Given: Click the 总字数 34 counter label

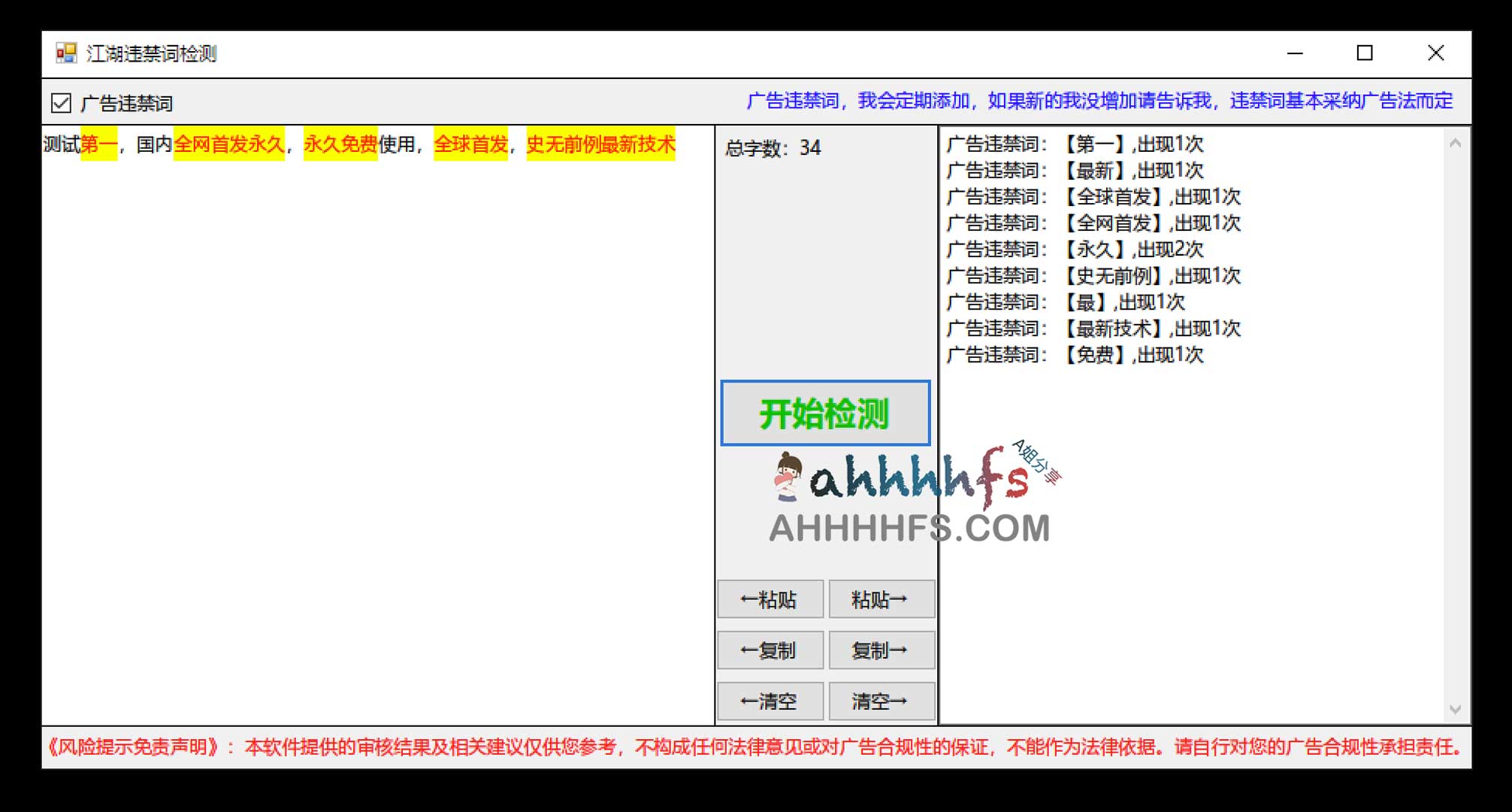Looking at the screenshot, I should [772, 147].
